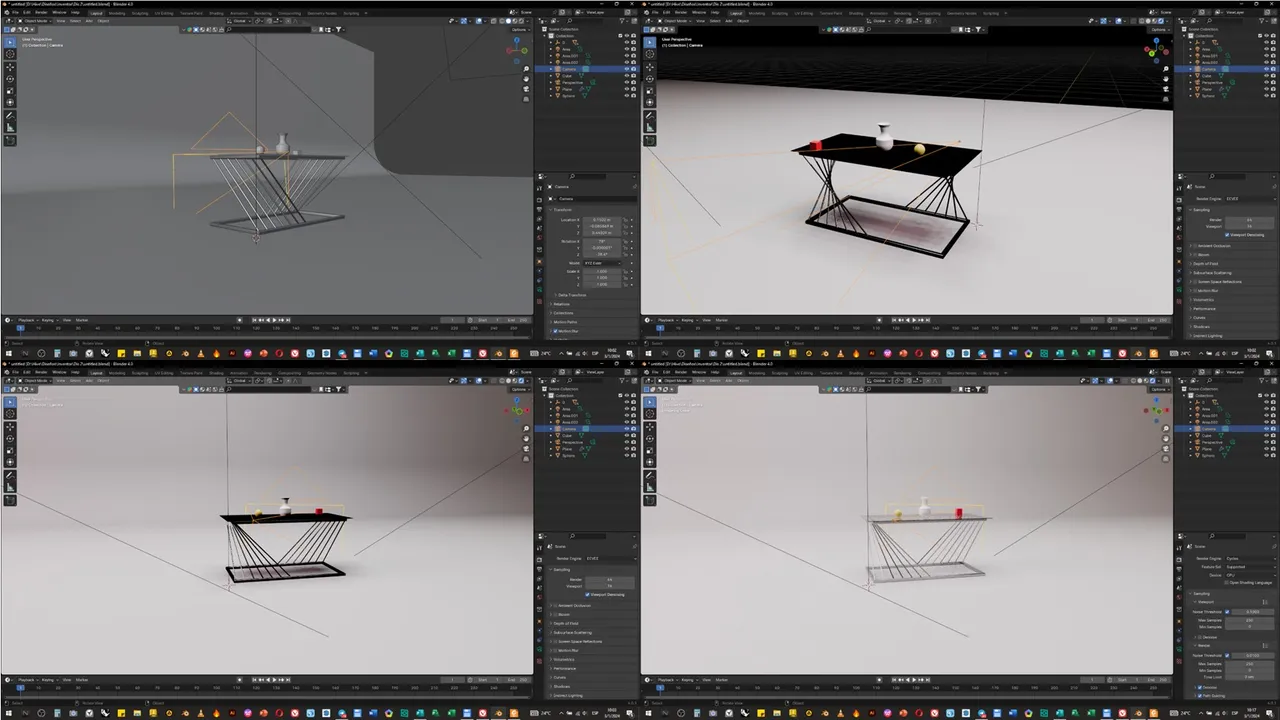1280x720 pixels.
Task: Click viewport Max Samples field in Cycles window
Action: coord(1249,620)
